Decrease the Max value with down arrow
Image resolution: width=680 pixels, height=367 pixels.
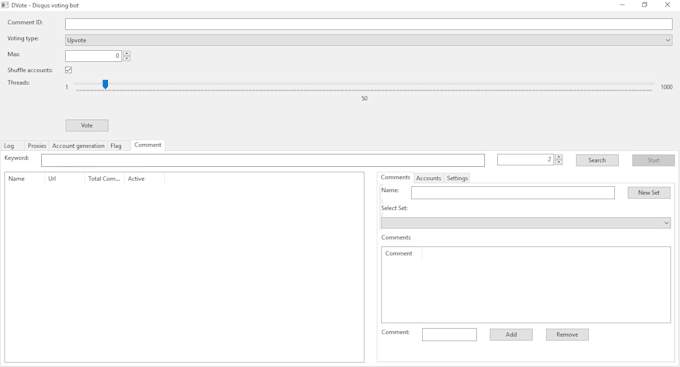[127, 59]
